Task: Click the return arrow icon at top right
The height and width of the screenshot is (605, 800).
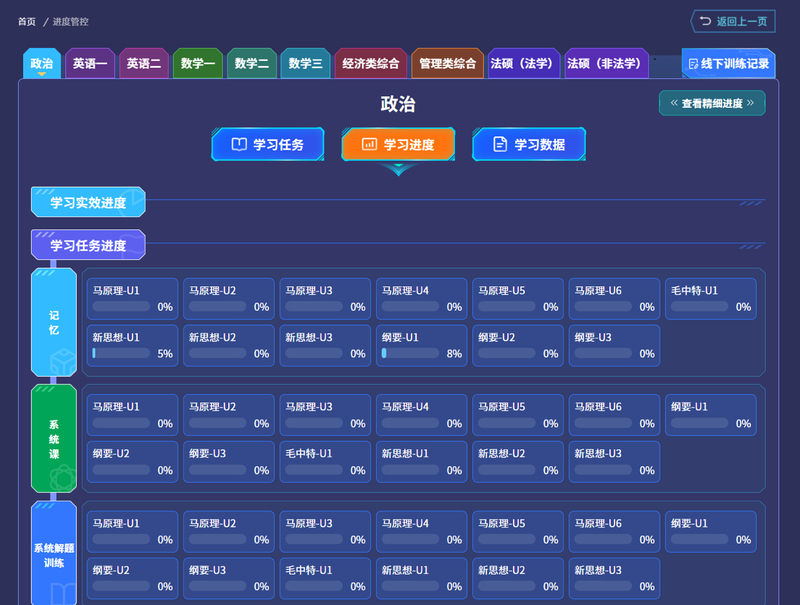Action: tap(705, 21)
